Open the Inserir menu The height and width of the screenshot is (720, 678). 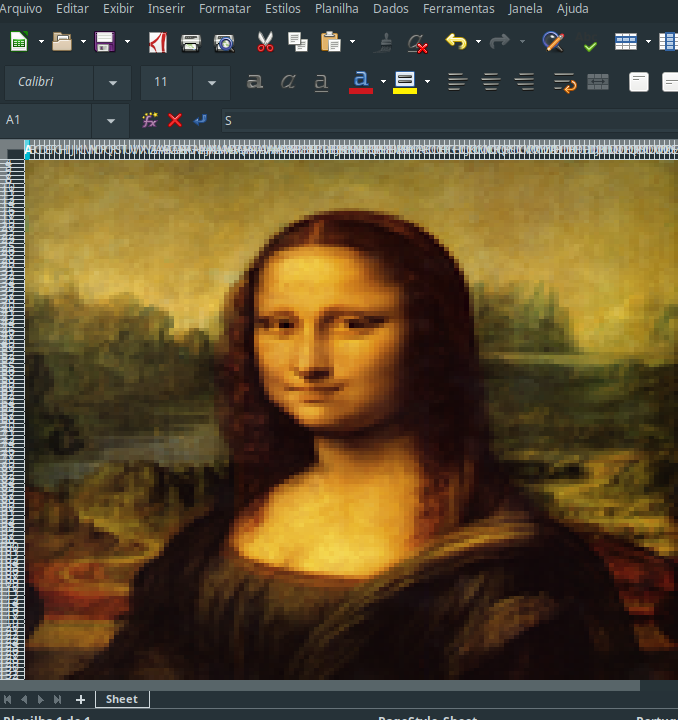pos(166,9)
